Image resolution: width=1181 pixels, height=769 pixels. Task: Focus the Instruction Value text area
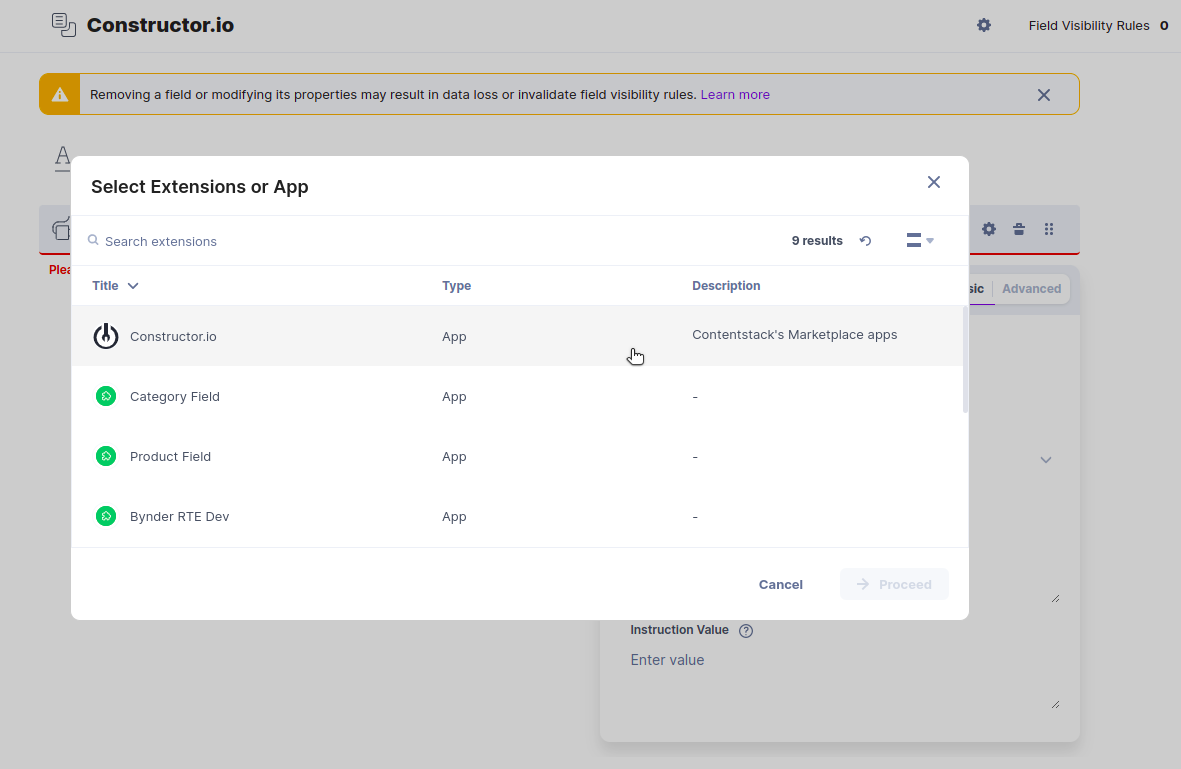tap(844, 679)
